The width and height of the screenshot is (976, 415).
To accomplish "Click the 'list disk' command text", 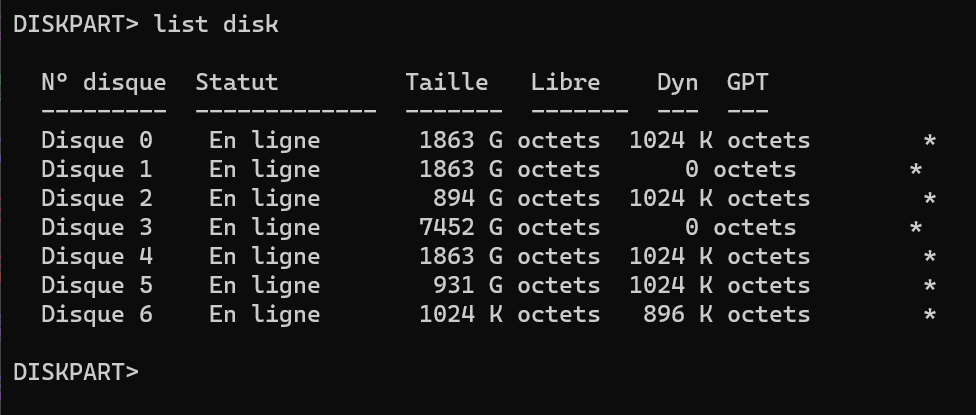I will click(215, 25).
